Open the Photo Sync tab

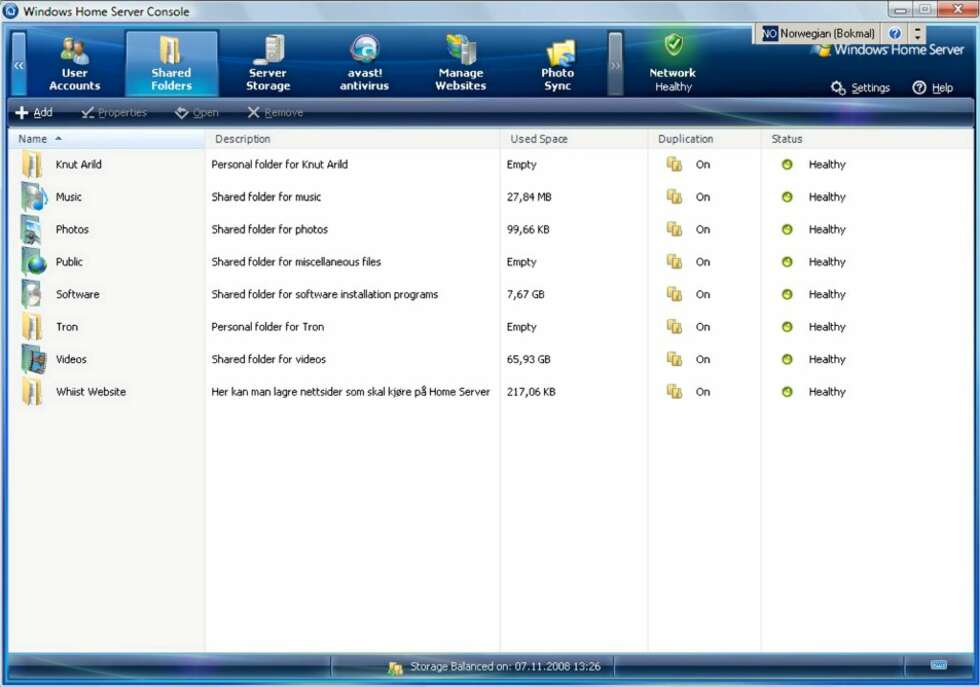(557, 64)
